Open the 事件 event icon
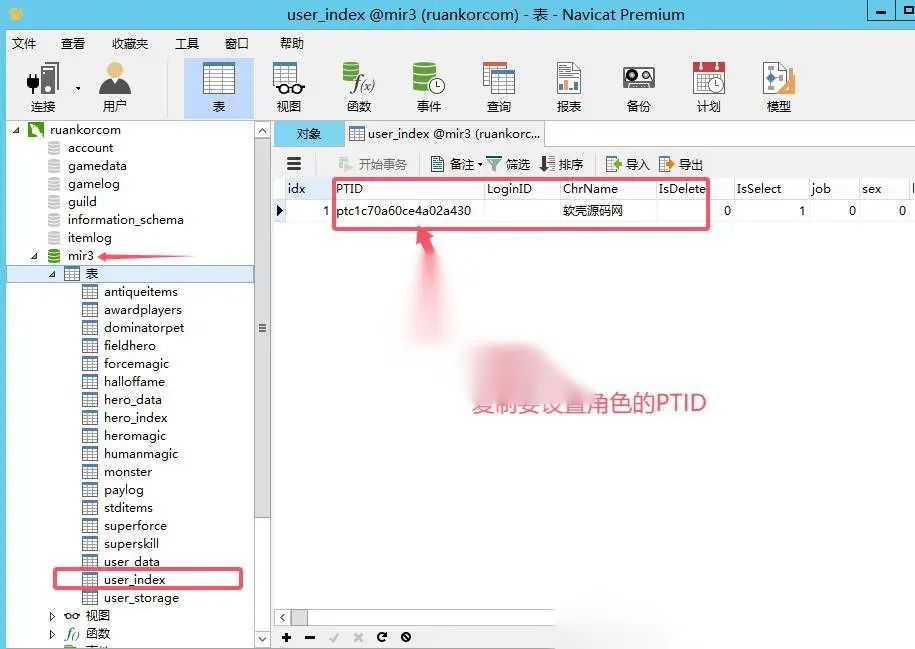 tap(429, 88)
